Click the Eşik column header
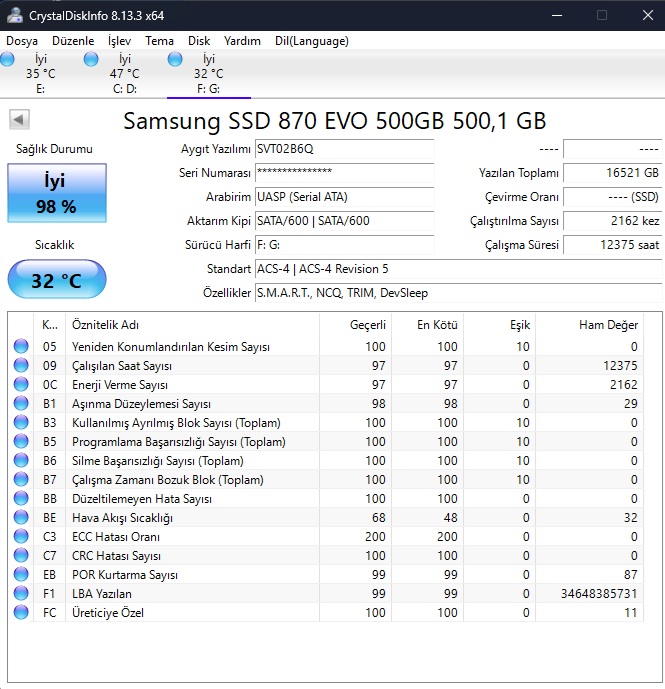 [x=500, y=325]
